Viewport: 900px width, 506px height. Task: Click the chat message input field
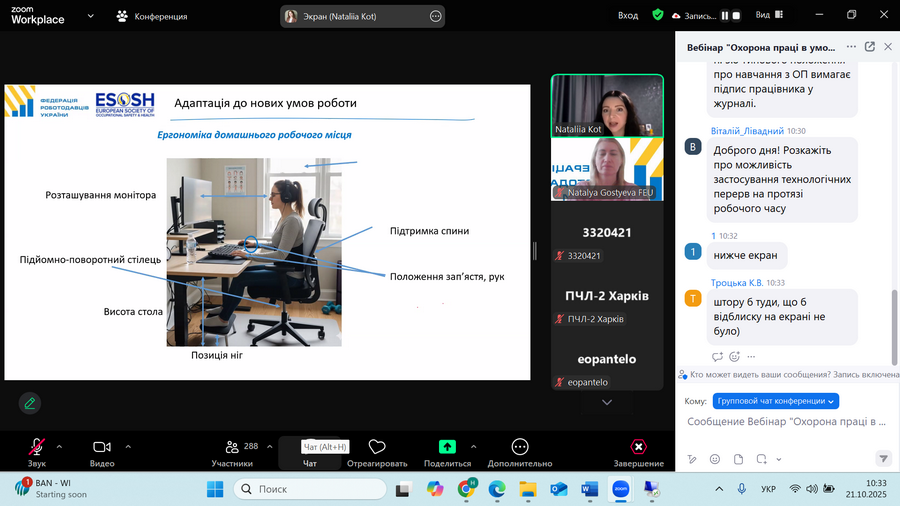pyautogui.click(x=787, y=422)
